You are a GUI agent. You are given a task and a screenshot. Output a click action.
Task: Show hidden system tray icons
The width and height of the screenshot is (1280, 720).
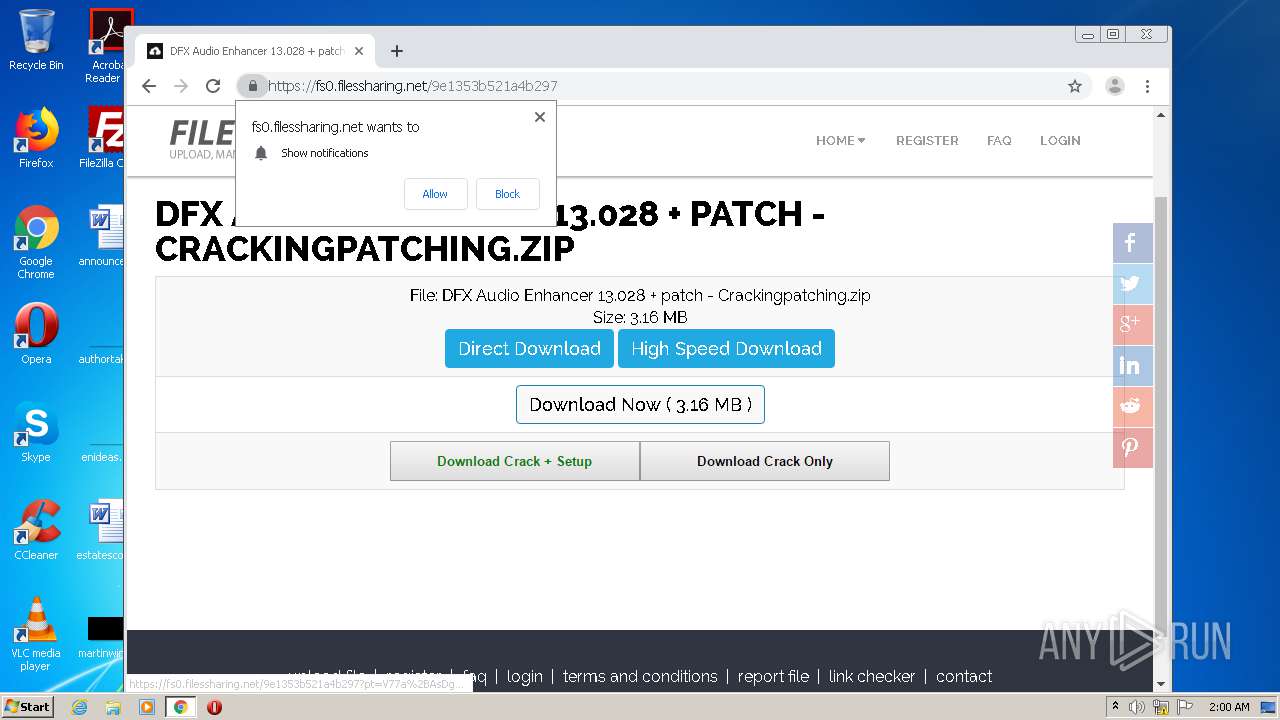tap(1115, 707)
